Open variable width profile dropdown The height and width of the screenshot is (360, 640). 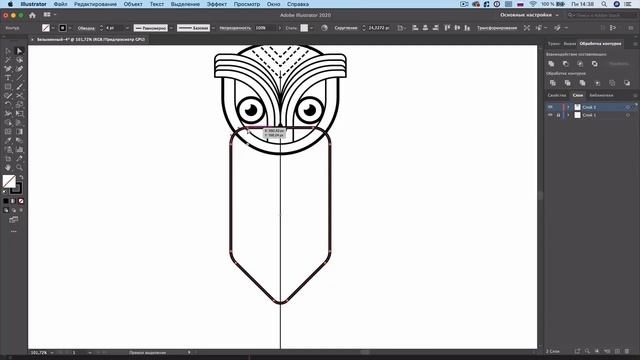tap(171, 28)
